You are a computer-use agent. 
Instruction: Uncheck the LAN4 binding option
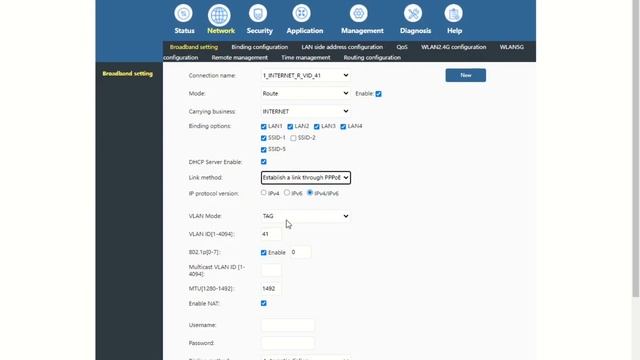343,127
